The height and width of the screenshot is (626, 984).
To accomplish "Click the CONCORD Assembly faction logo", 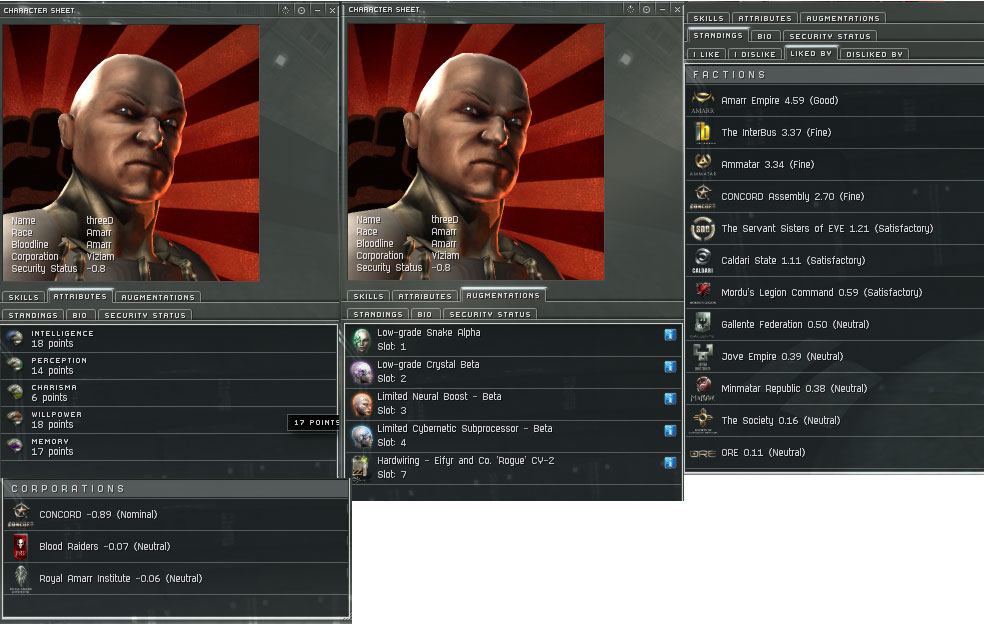I will [x=702, y=197].
